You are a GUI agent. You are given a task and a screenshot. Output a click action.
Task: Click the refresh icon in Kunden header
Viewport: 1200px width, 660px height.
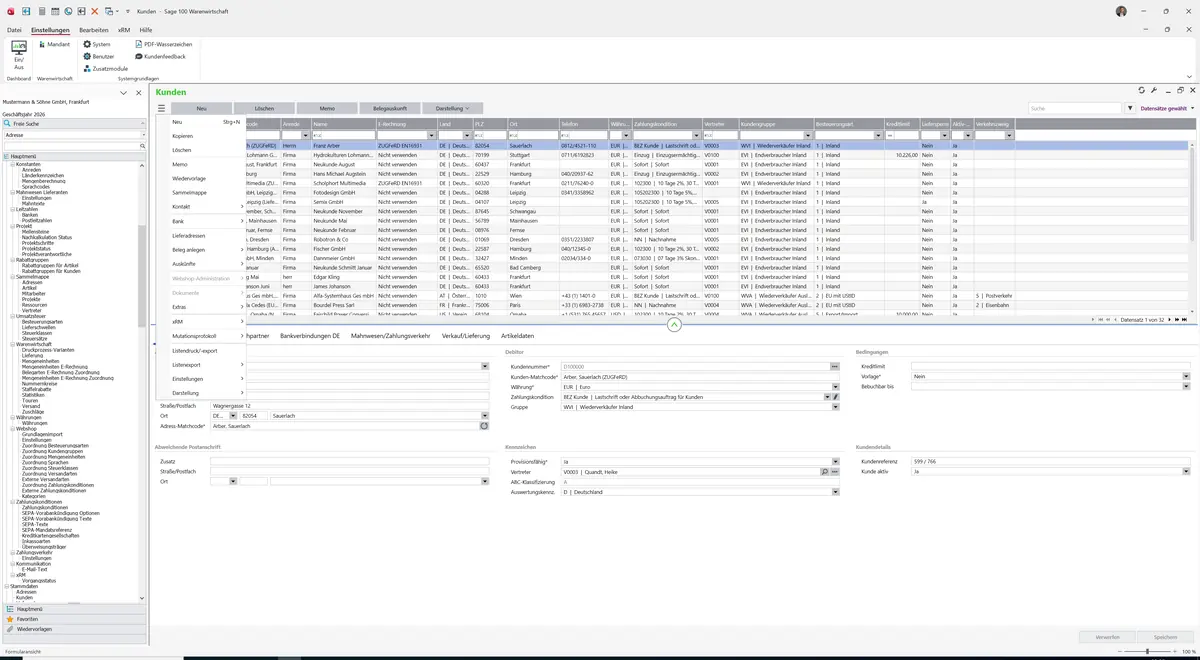click(1142, 91)
